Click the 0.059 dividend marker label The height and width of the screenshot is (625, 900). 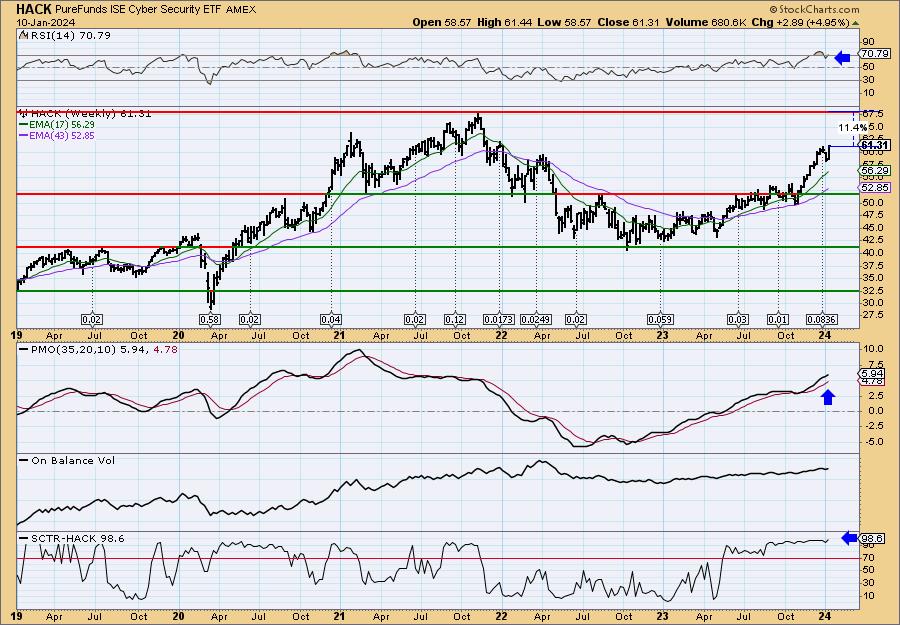[661, 319]
